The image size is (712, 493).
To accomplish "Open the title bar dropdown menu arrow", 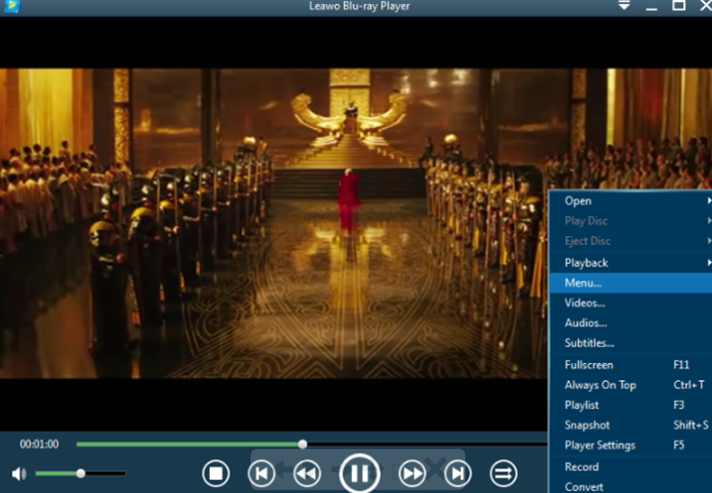I will [623, 6].
